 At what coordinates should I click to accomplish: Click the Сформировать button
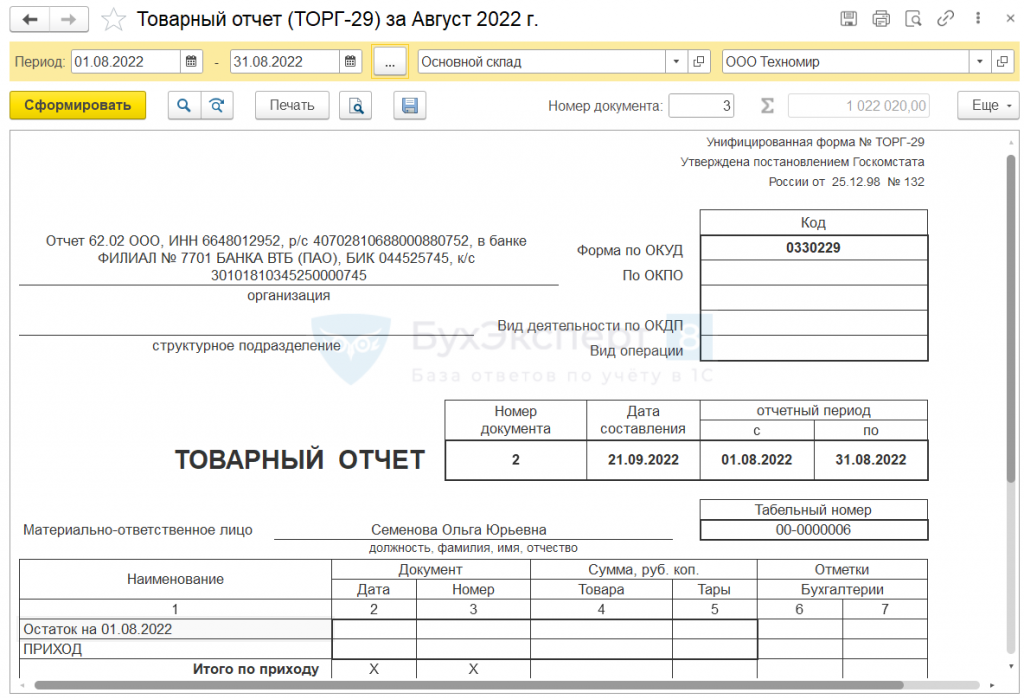point(78,105)
